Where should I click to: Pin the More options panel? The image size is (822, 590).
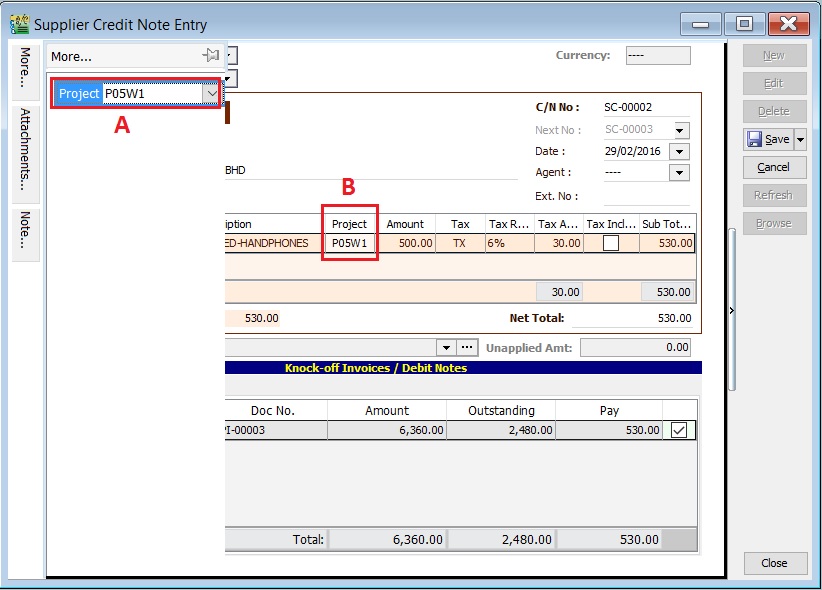(211, 56)
